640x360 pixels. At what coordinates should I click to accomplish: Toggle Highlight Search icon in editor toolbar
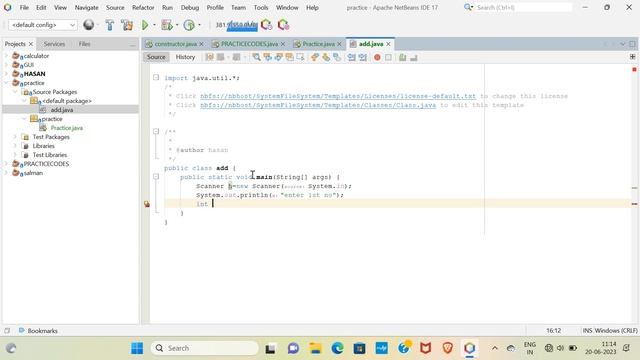click(x=289, y=57)
